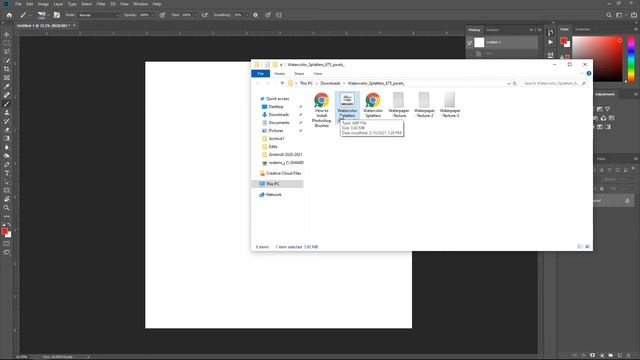Viewport: 640px width, 360px height.
Task: Open the blending Mode dropdown
Action: [x=98, y=15]
